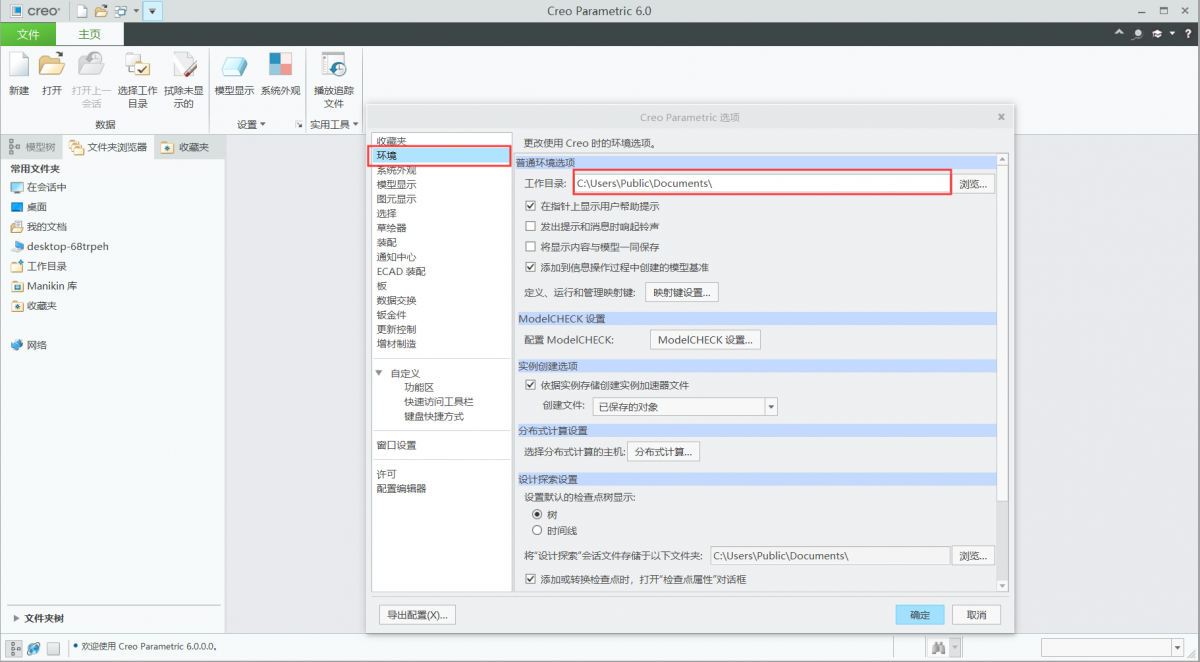The width and height of the screenshot is (1200, 662).
Task: Select 草绘器 in options list
Action: coord(391,228)
